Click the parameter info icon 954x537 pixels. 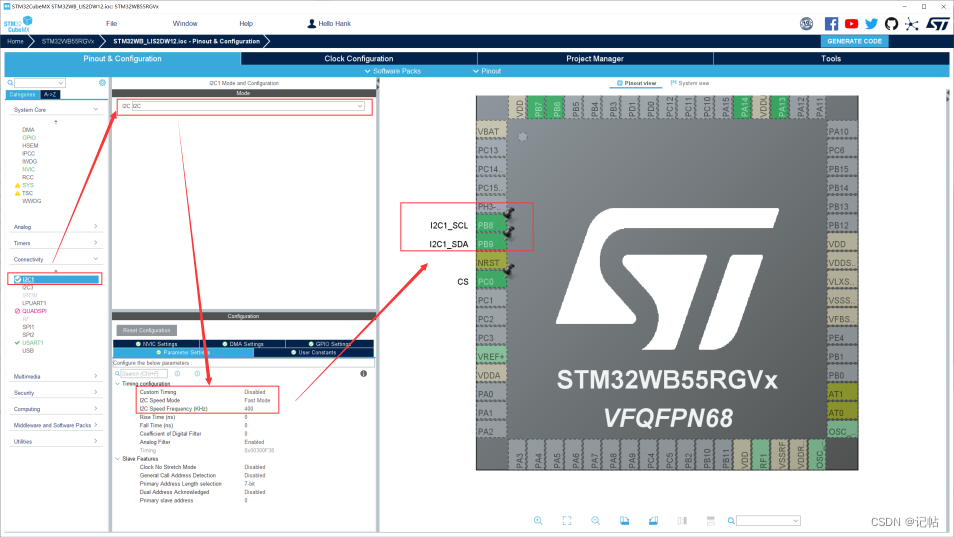pos(363,373)
